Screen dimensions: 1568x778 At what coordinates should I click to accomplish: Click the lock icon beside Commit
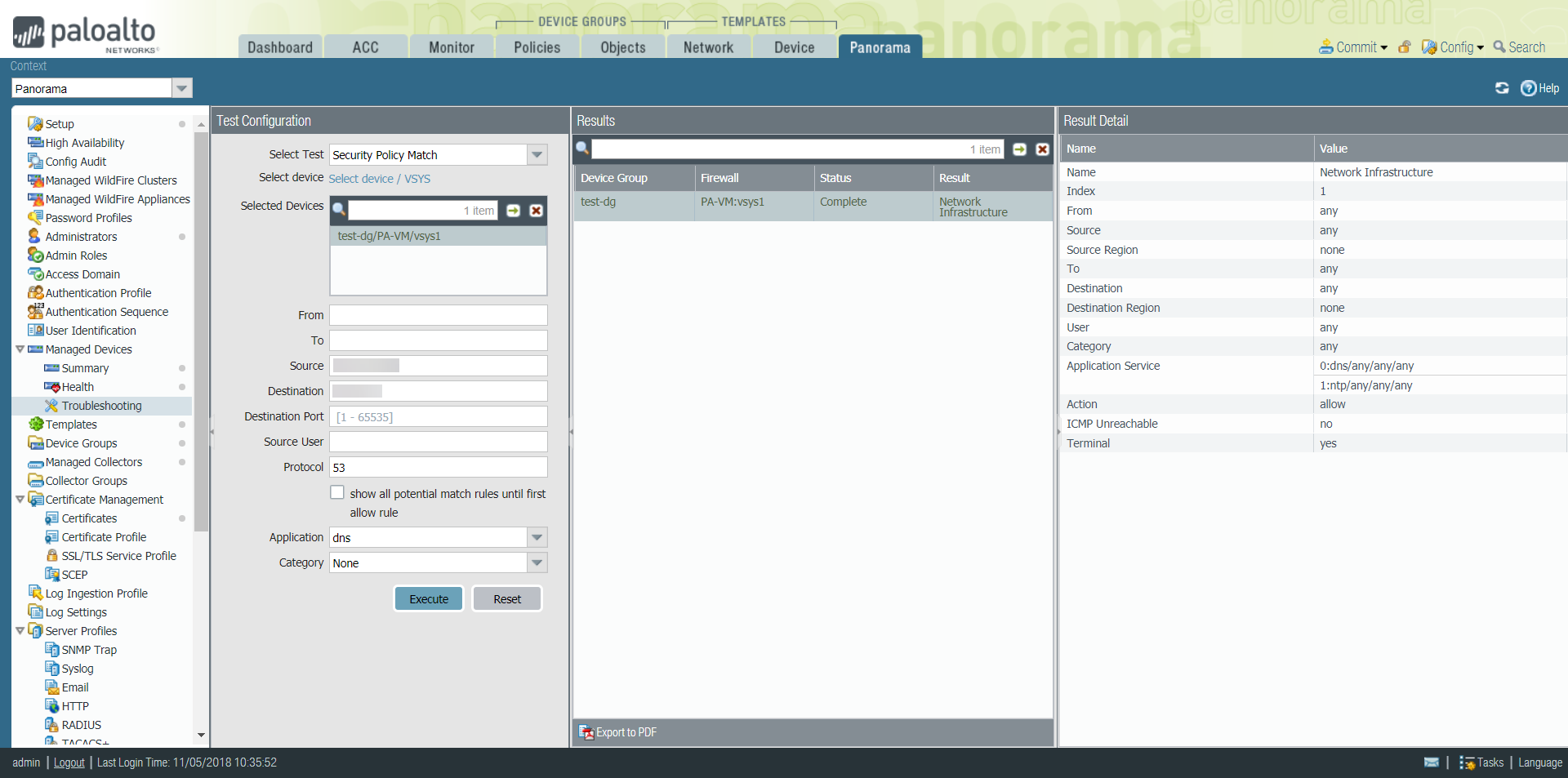[x=1405, y=47]
